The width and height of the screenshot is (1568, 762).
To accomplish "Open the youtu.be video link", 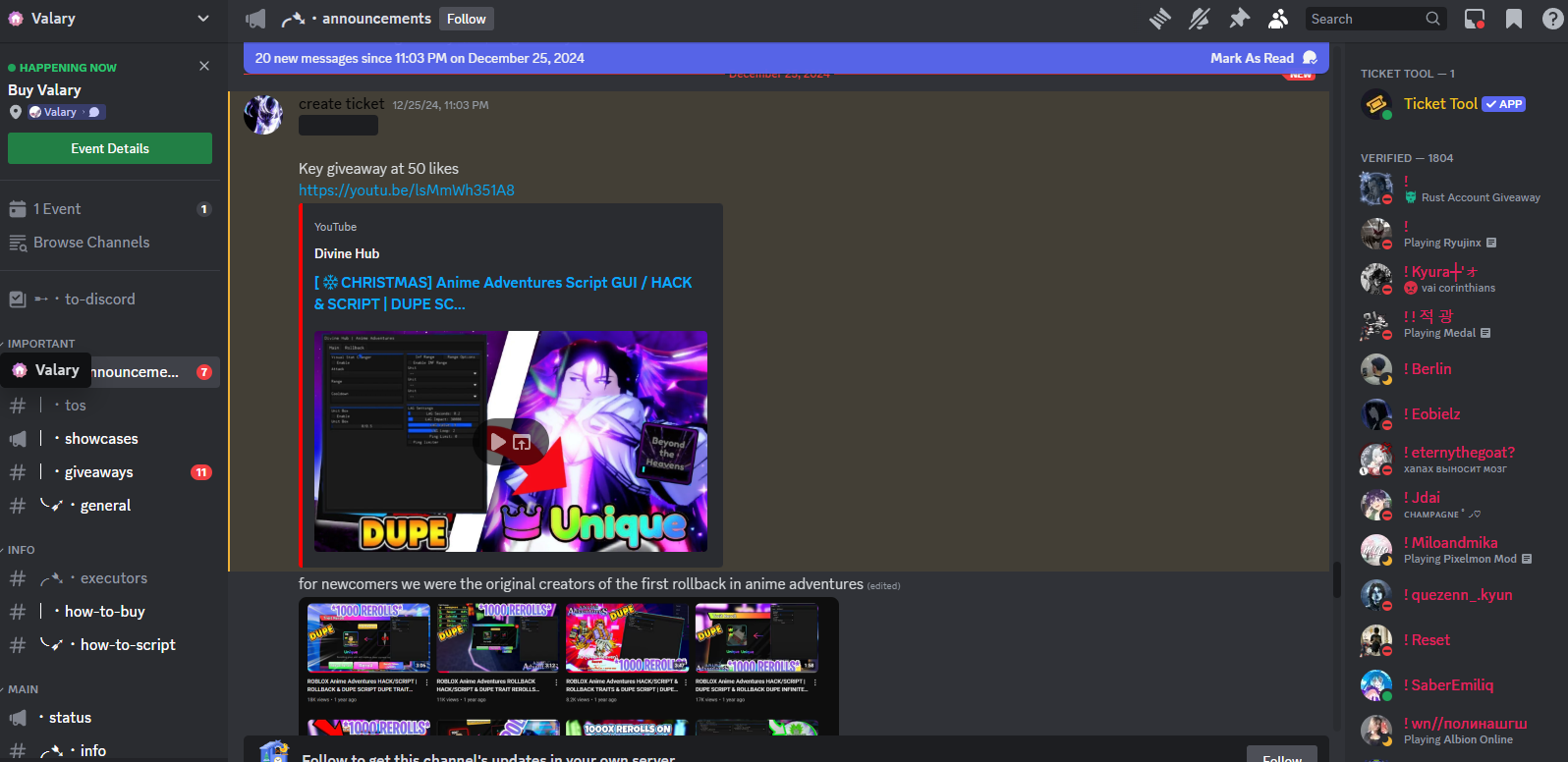I will tap(407, 190).
